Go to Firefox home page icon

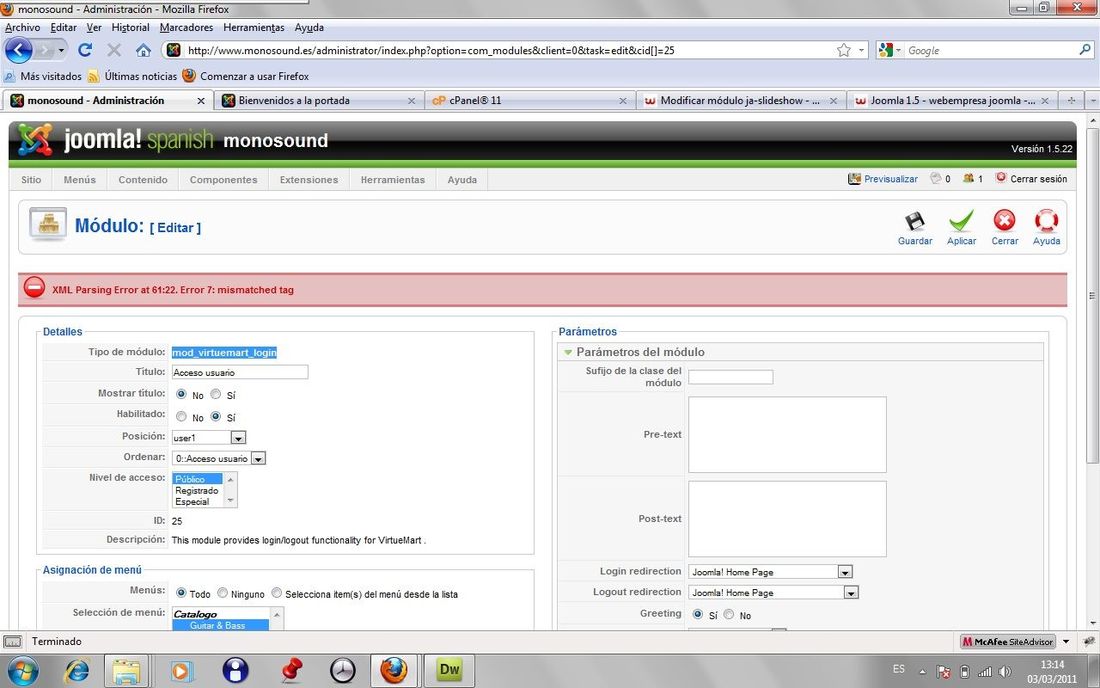pos(143,50)
